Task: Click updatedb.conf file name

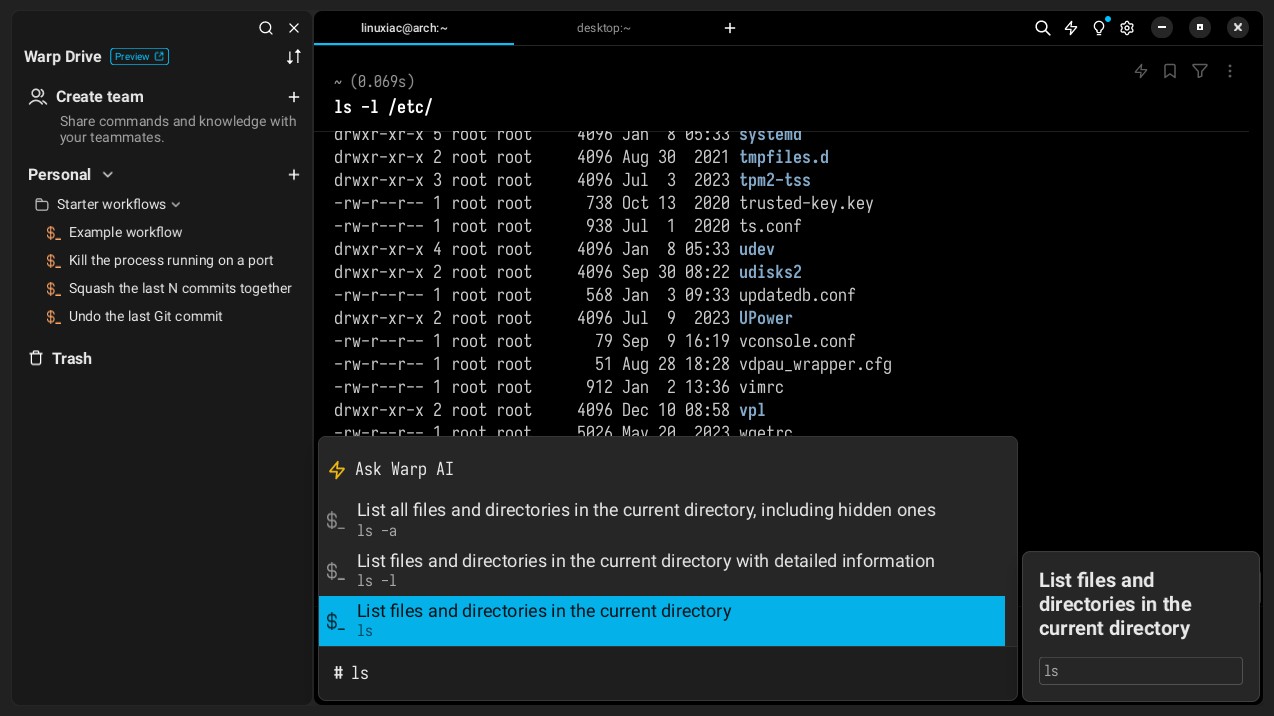Action: click(x=797, y=295)
